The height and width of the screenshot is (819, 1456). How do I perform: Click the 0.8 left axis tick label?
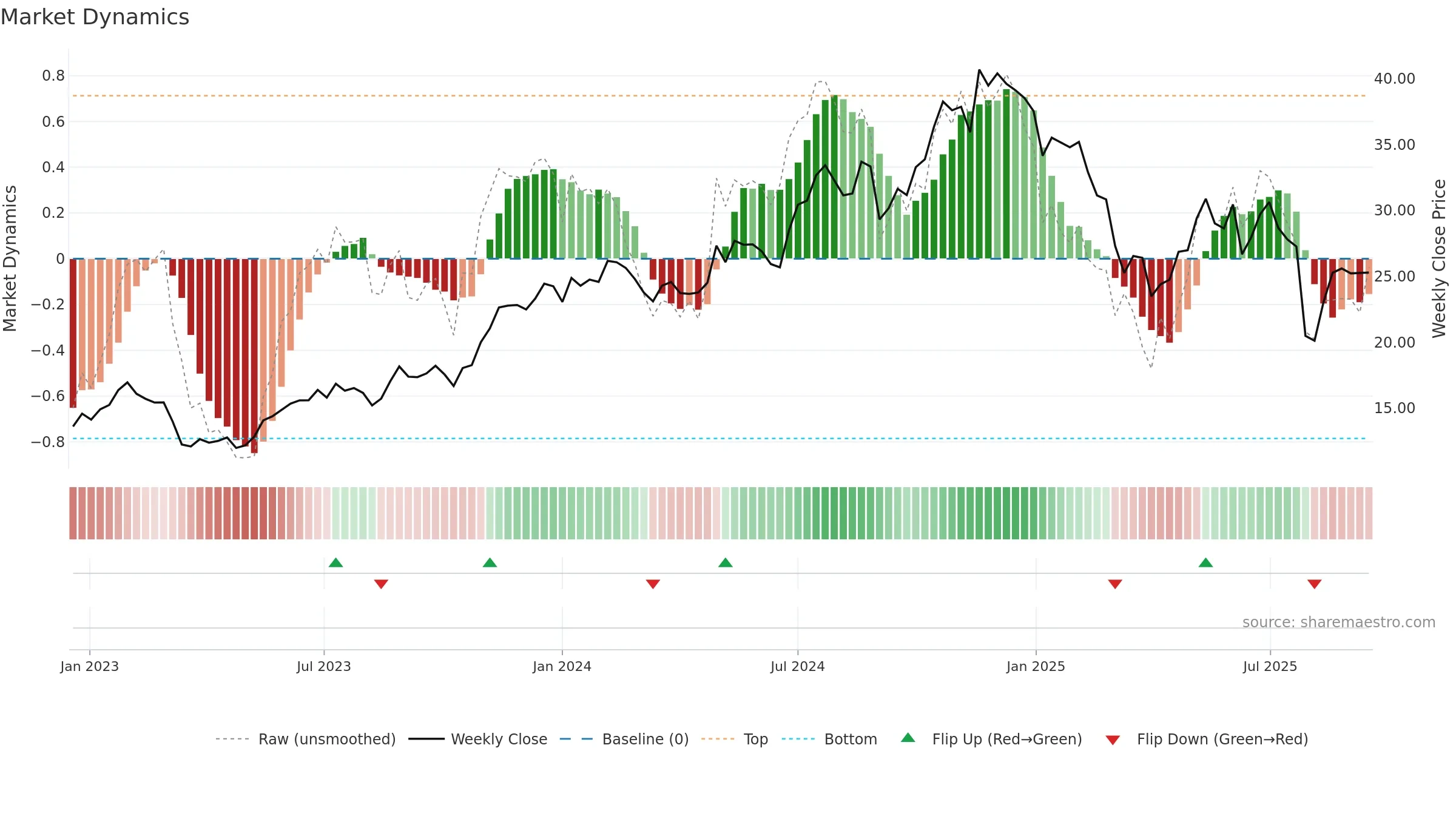point(53,76)
